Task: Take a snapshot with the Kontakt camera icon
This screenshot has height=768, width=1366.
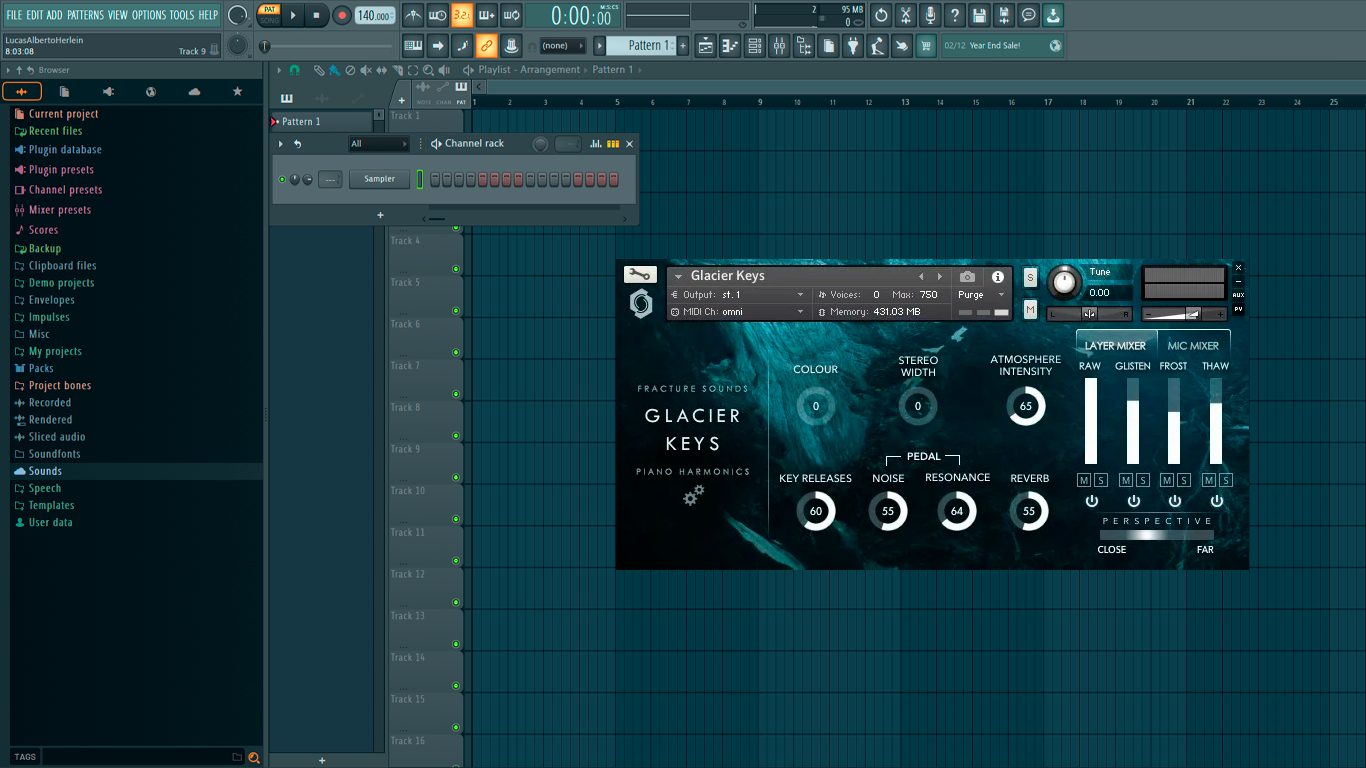Action: coord(967,277)
